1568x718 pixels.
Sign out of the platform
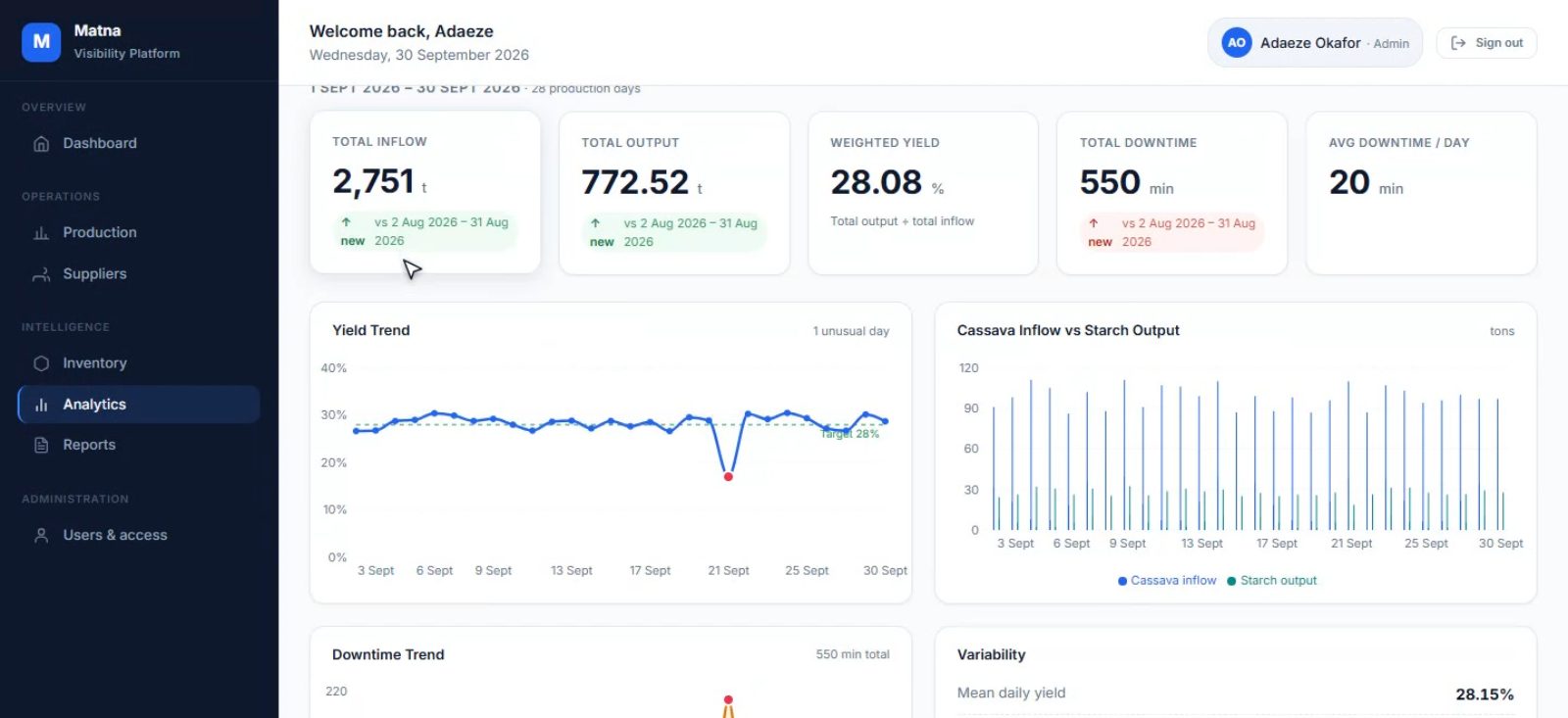pyautogui.click(x=1487, y=43)
